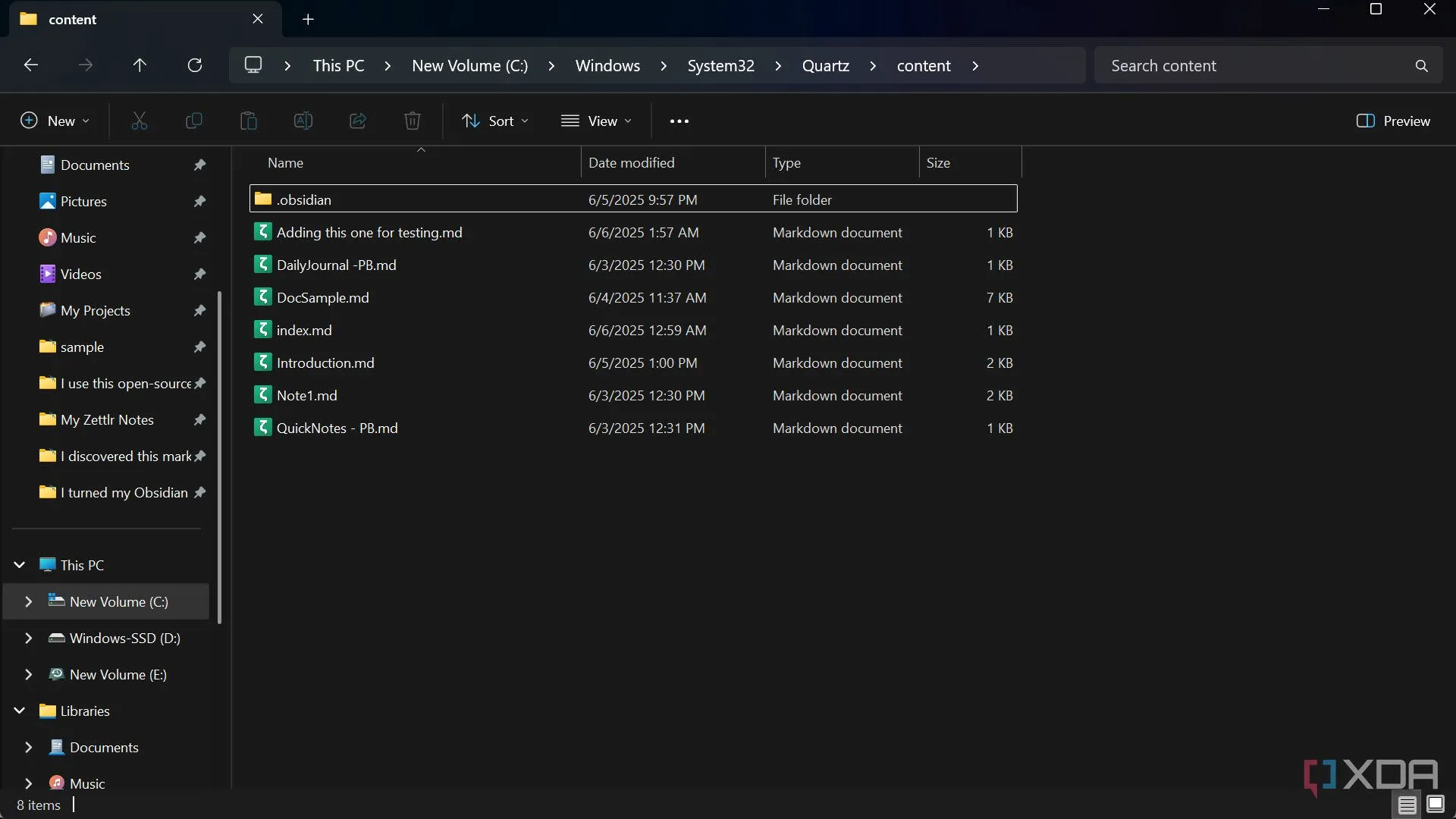Sort by Size column header
The width and height of the screenshot is (1456, 819).
pos(971,162)
